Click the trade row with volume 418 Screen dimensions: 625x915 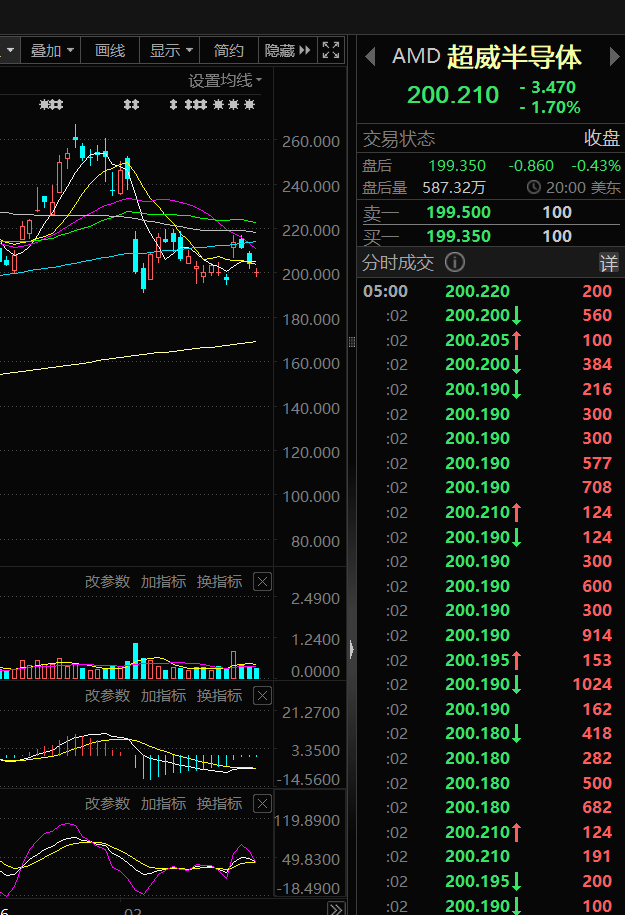point(490,733)
